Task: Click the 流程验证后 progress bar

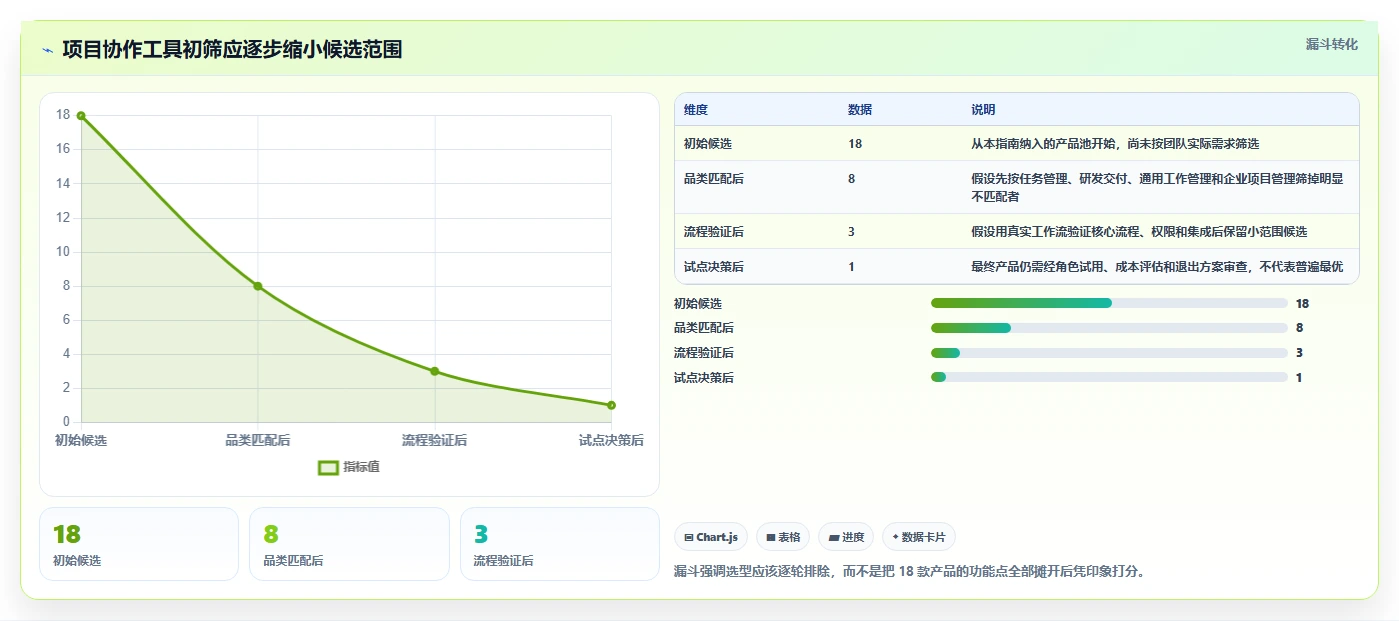Action: (x=1109, y=353)
